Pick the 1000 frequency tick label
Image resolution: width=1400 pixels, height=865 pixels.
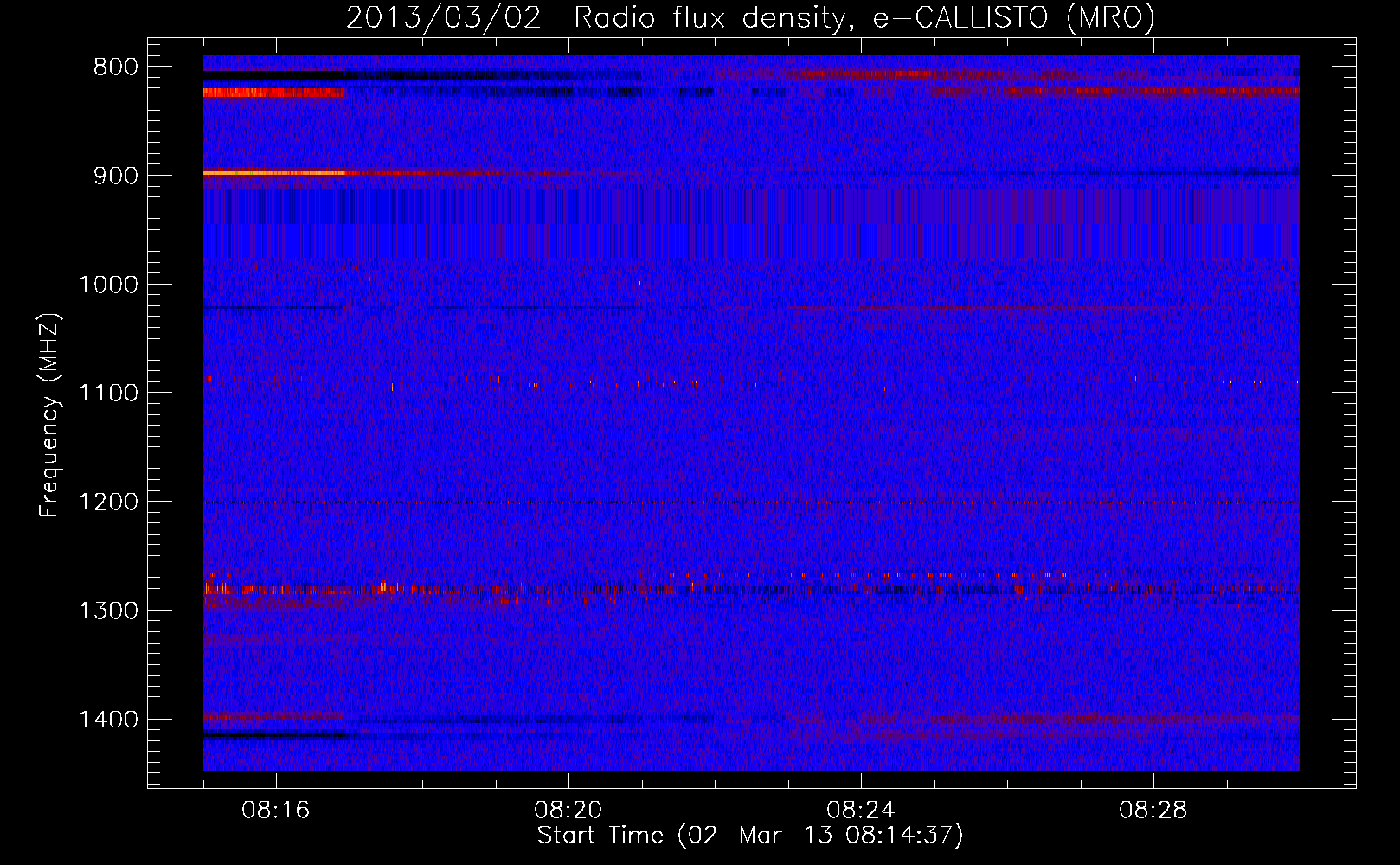click(108, 285)
